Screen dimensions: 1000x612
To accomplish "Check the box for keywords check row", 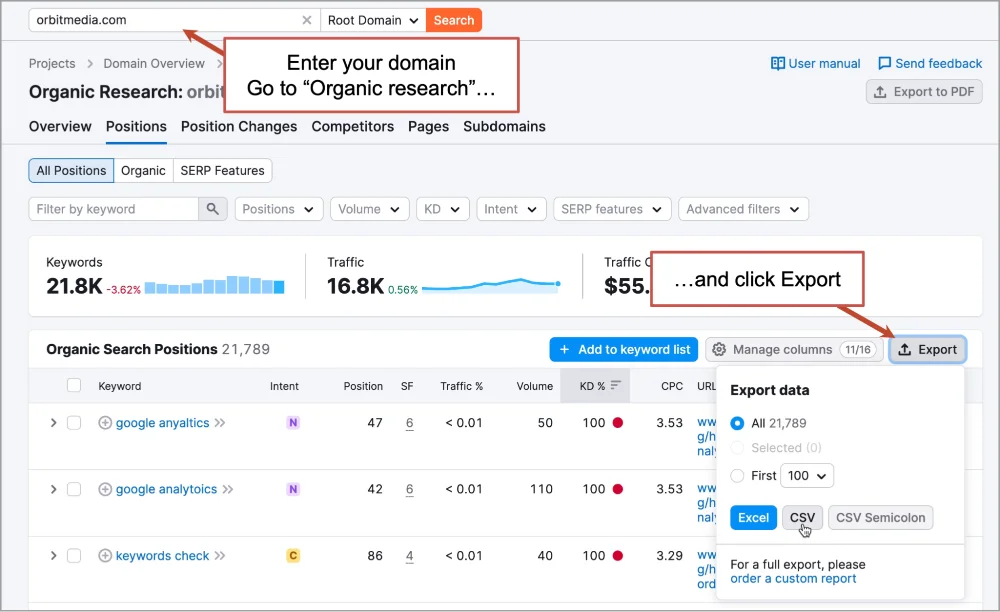I will coord(74,555).
